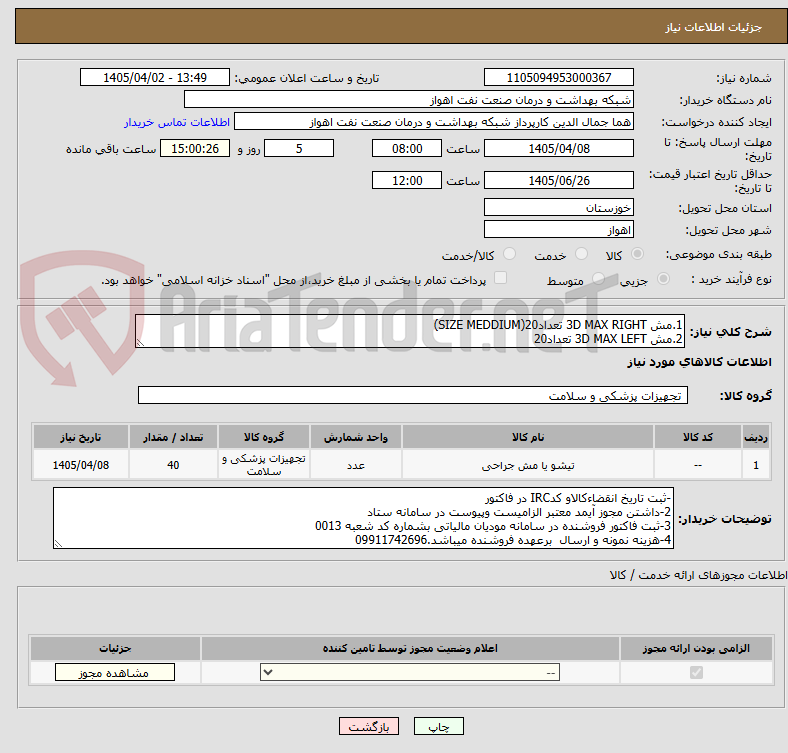Image resolution: width=788 pixels, height=753 pixels.
Task: Click the کد کالا column header
Action: 698,437
